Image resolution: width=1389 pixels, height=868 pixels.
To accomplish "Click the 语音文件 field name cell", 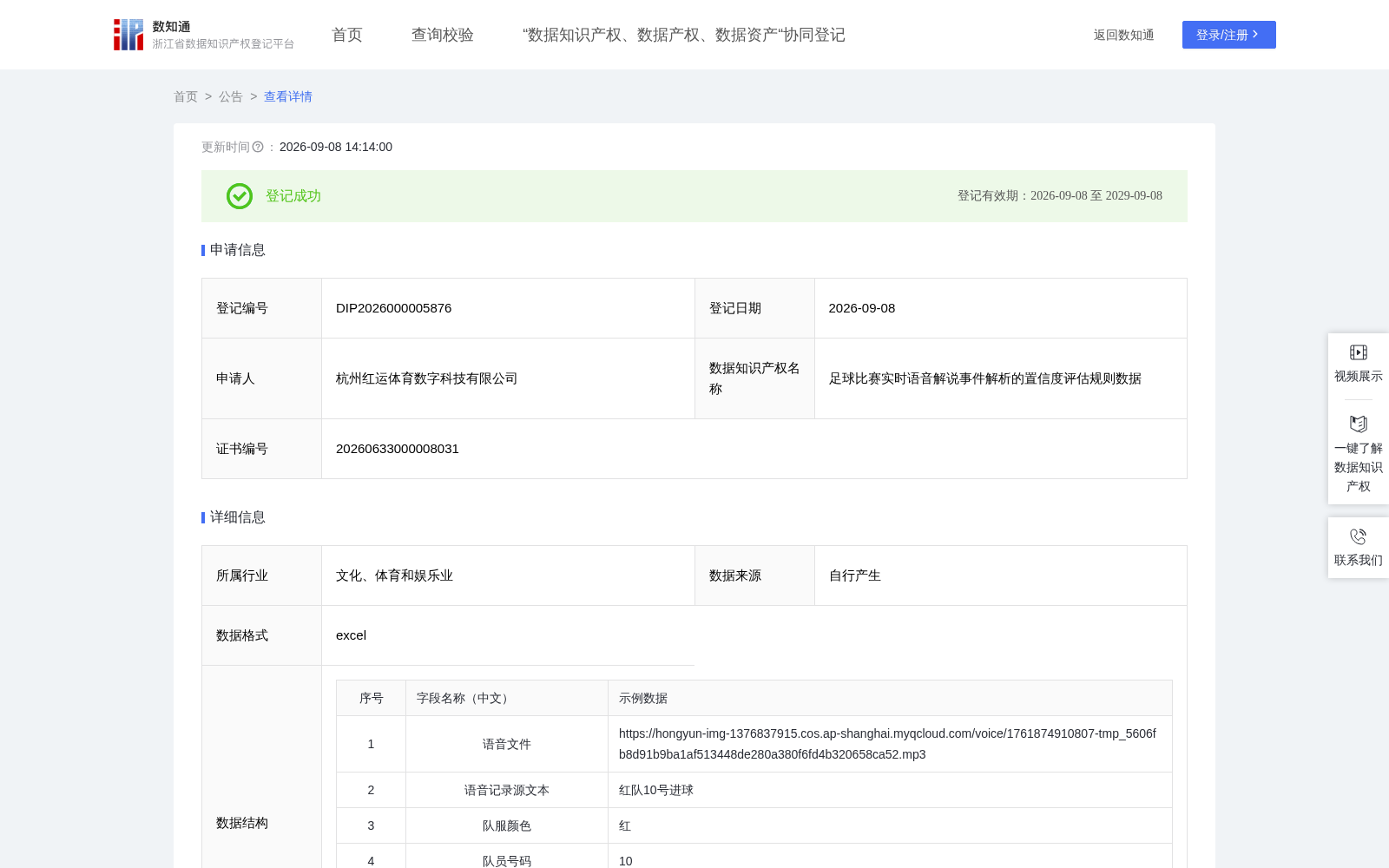I will click(507, 744).
